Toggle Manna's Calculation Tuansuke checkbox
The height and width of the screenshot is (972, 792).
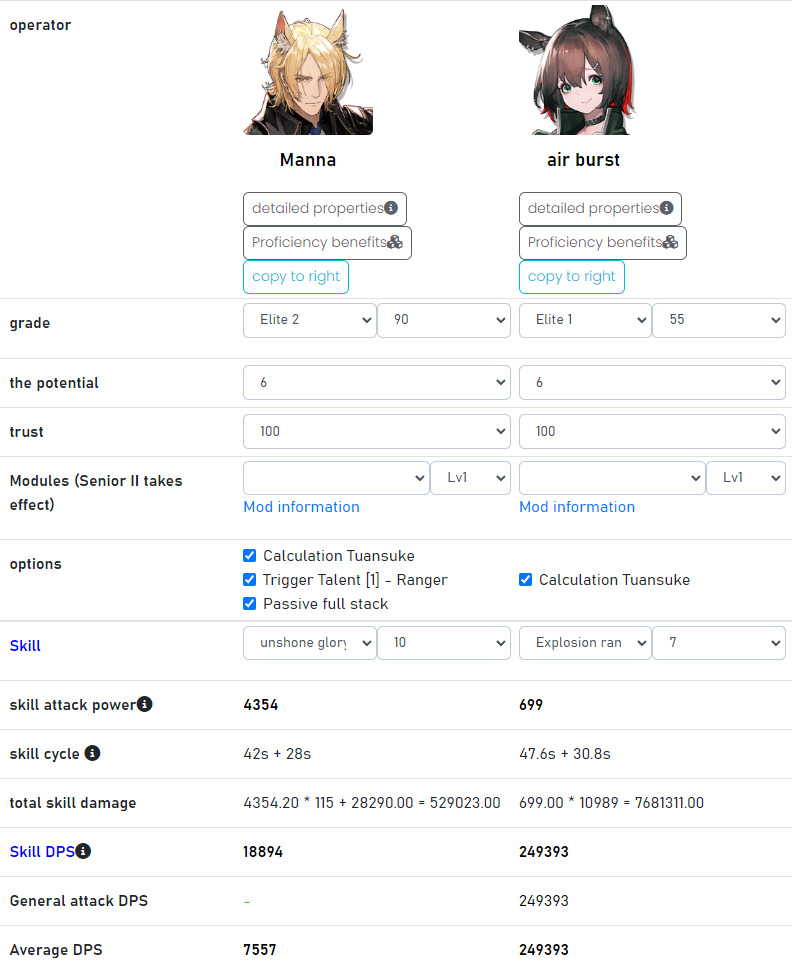[x=250, y=555]
